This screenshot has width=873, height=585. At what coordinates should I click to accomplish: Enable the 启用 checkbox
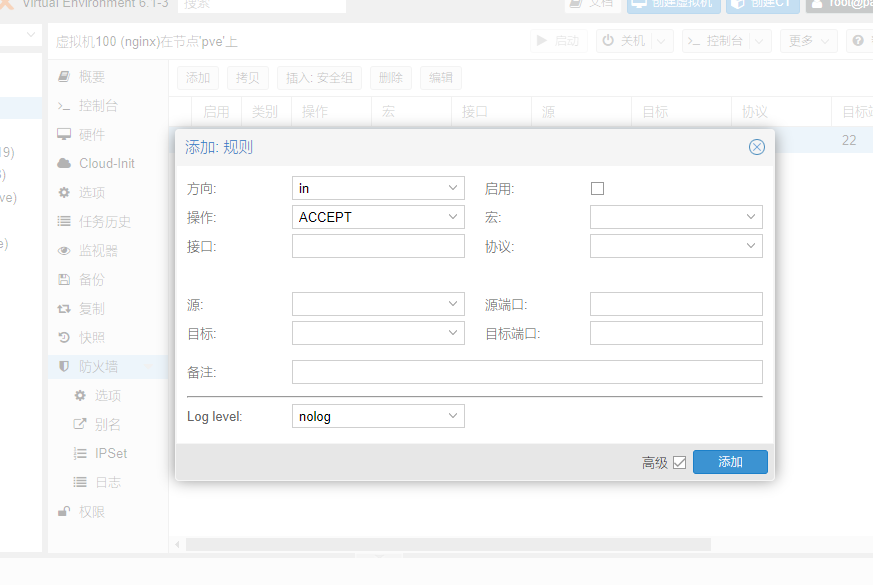(x=598, y=188)
